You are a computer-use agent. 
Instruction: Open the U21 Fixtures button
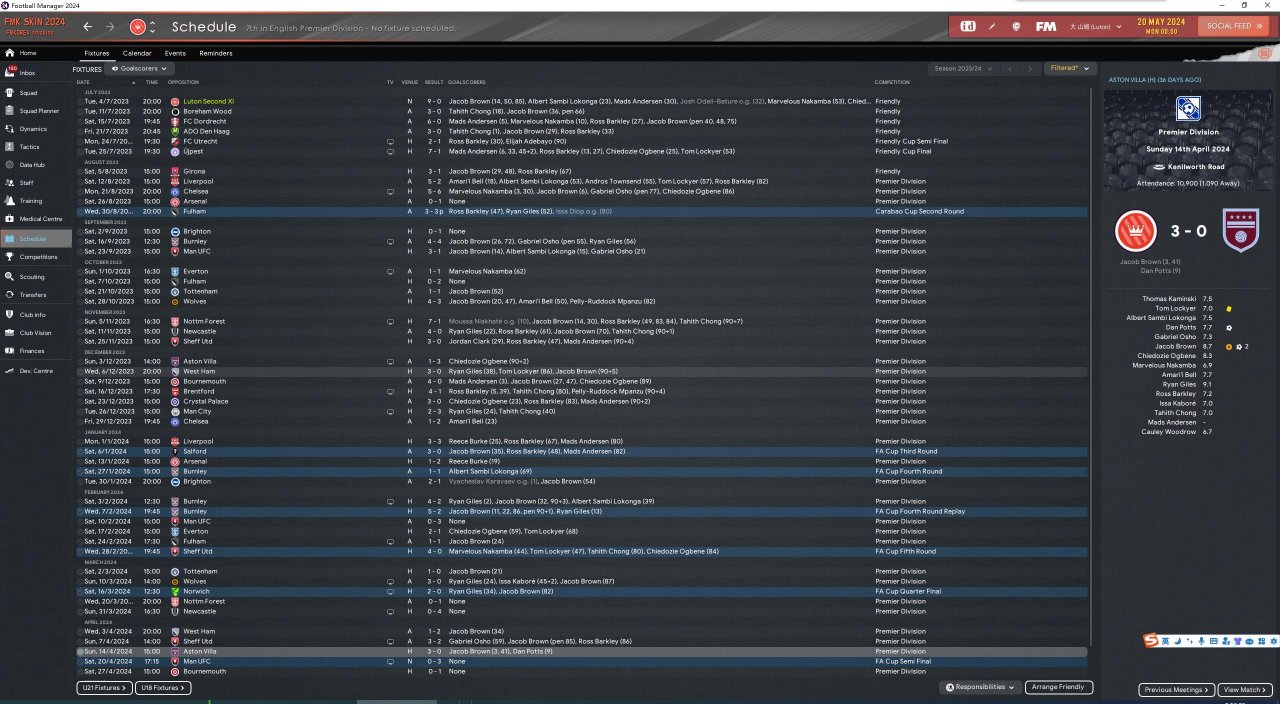[x=103, y=688]
